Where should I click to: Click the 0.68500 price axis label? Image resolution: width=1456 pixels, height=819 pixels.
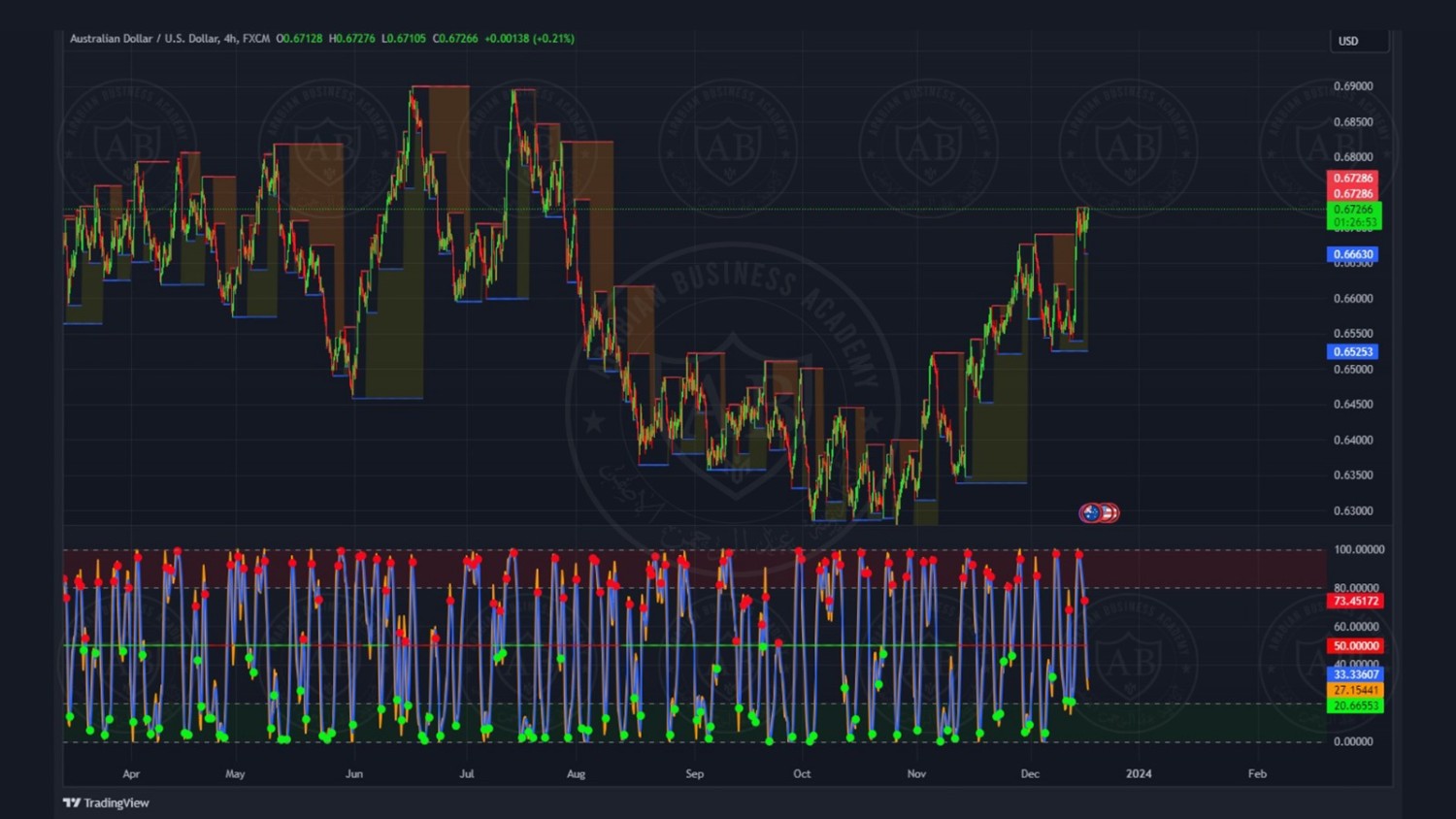coord(1353,122)
